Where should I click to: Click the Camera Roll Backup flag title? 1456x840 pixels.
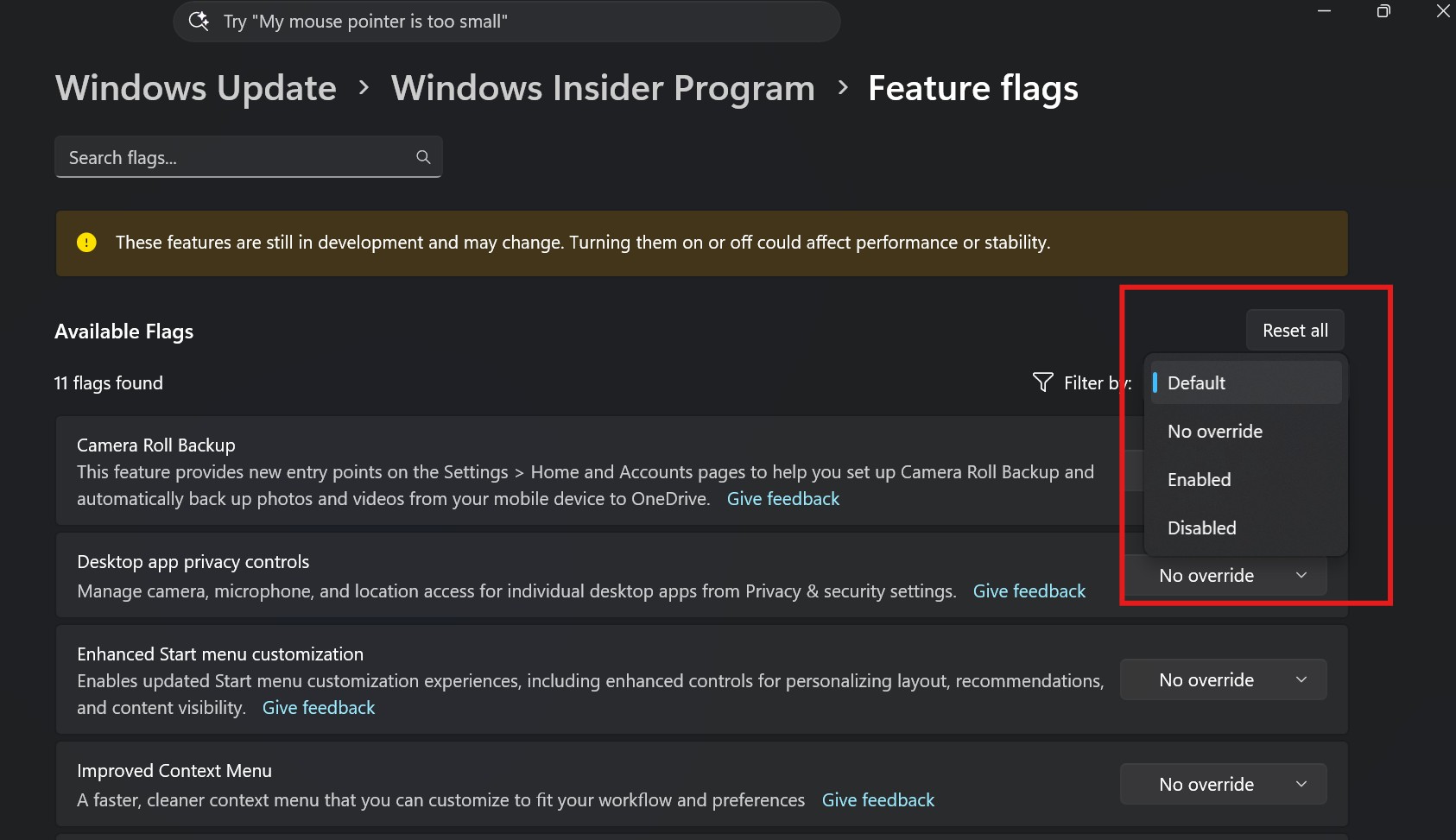coord(156,445)
